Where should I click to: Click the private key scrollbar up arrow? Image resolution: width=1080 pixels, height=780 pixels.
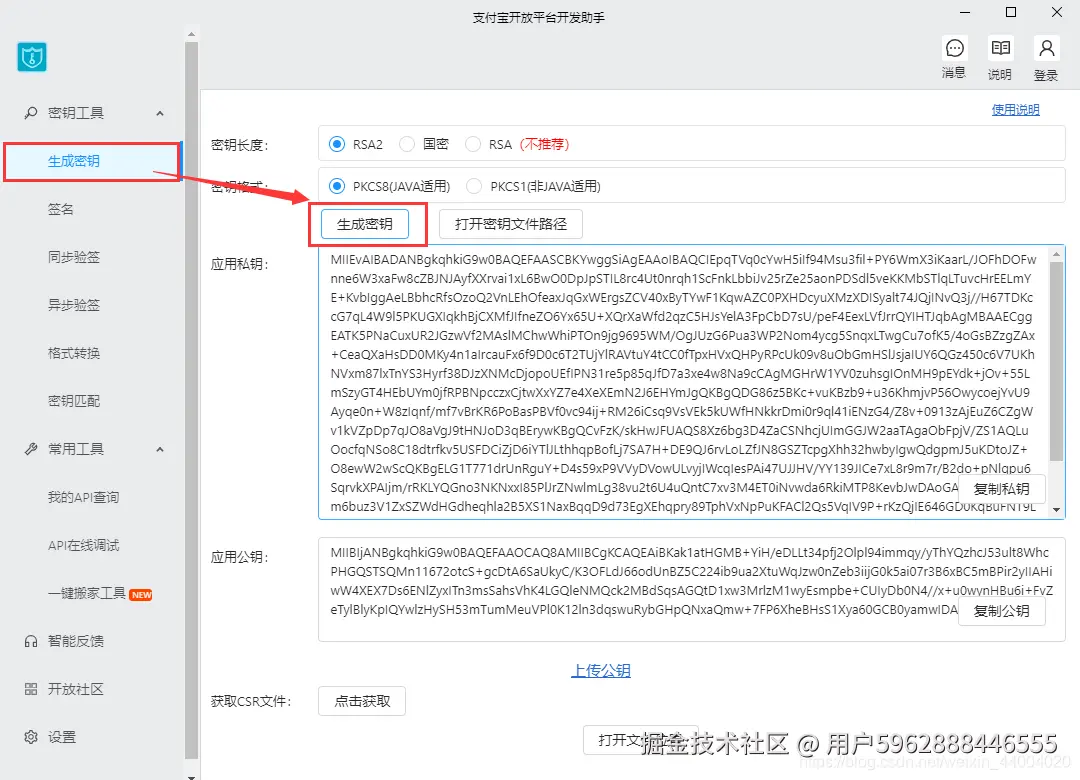(x=1057, y=254)
